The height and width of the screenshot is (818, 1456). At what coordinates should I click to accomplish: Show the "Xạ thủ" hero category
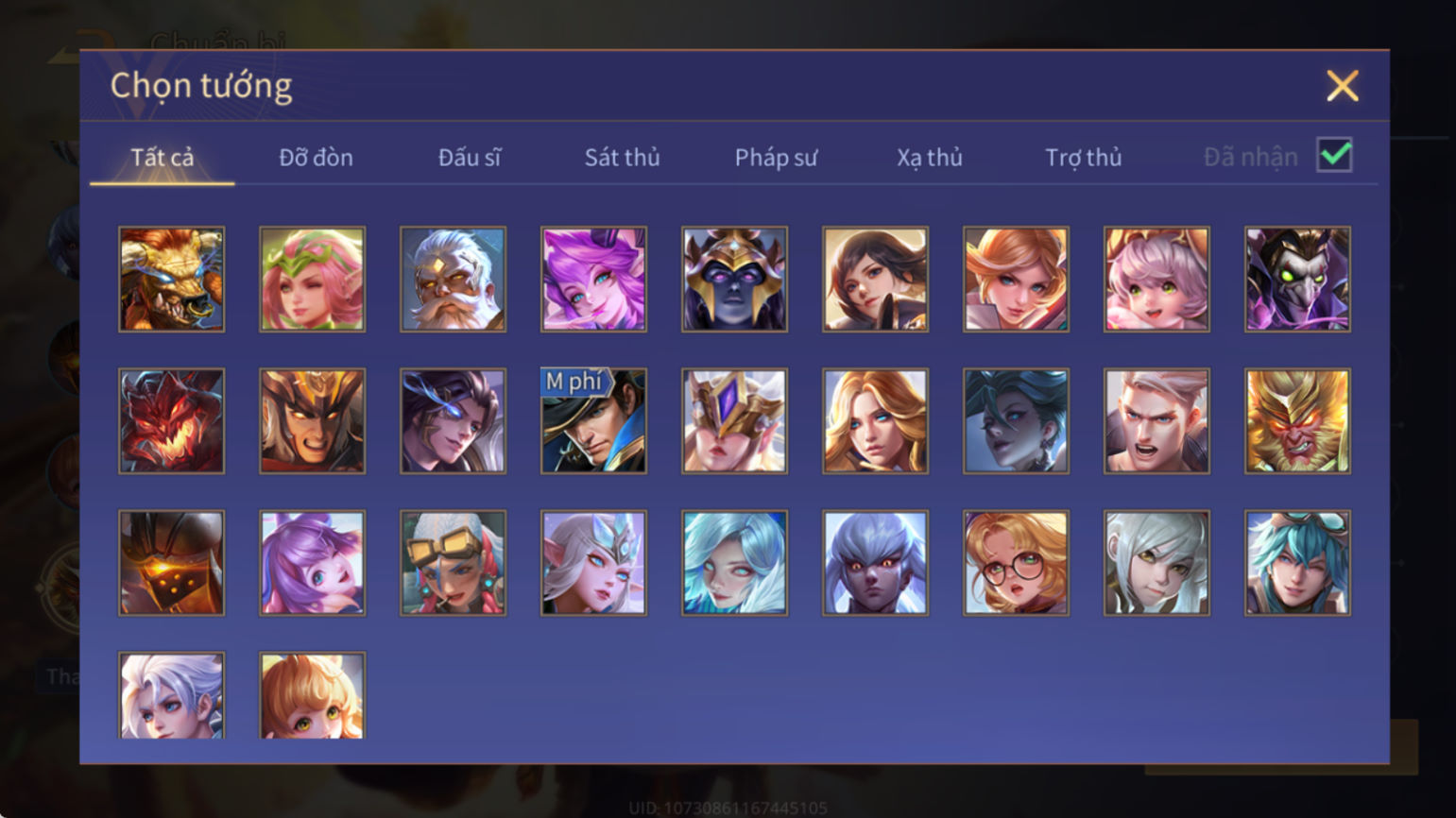pyautogui.click(x=930, y=157)
